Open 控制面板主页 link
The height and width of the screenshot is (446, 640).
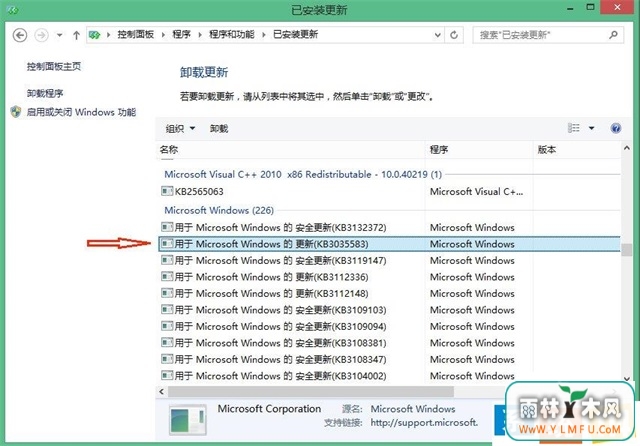point(54,66)
